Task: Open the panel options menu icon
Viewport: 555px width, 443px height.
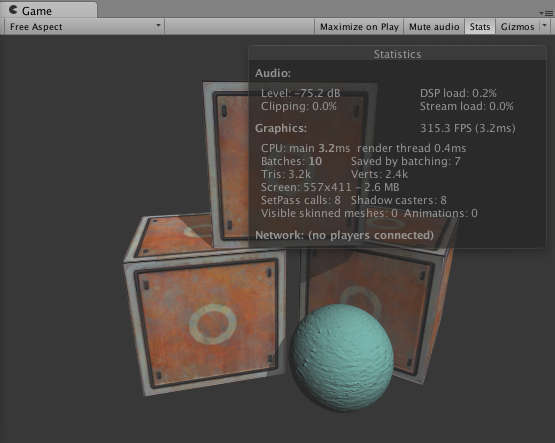Action: click(x=546, y=13)
